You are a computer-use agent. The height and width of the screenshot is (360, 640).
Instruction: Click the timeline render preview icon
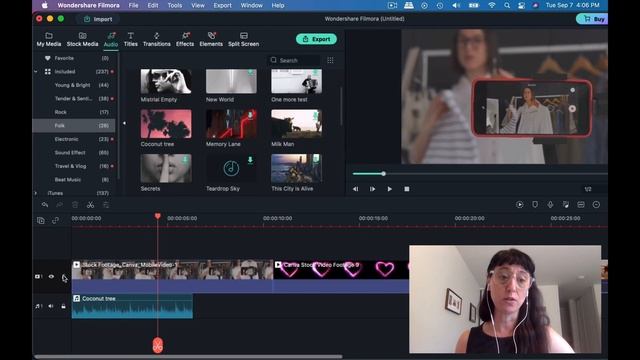pos(520,204)
